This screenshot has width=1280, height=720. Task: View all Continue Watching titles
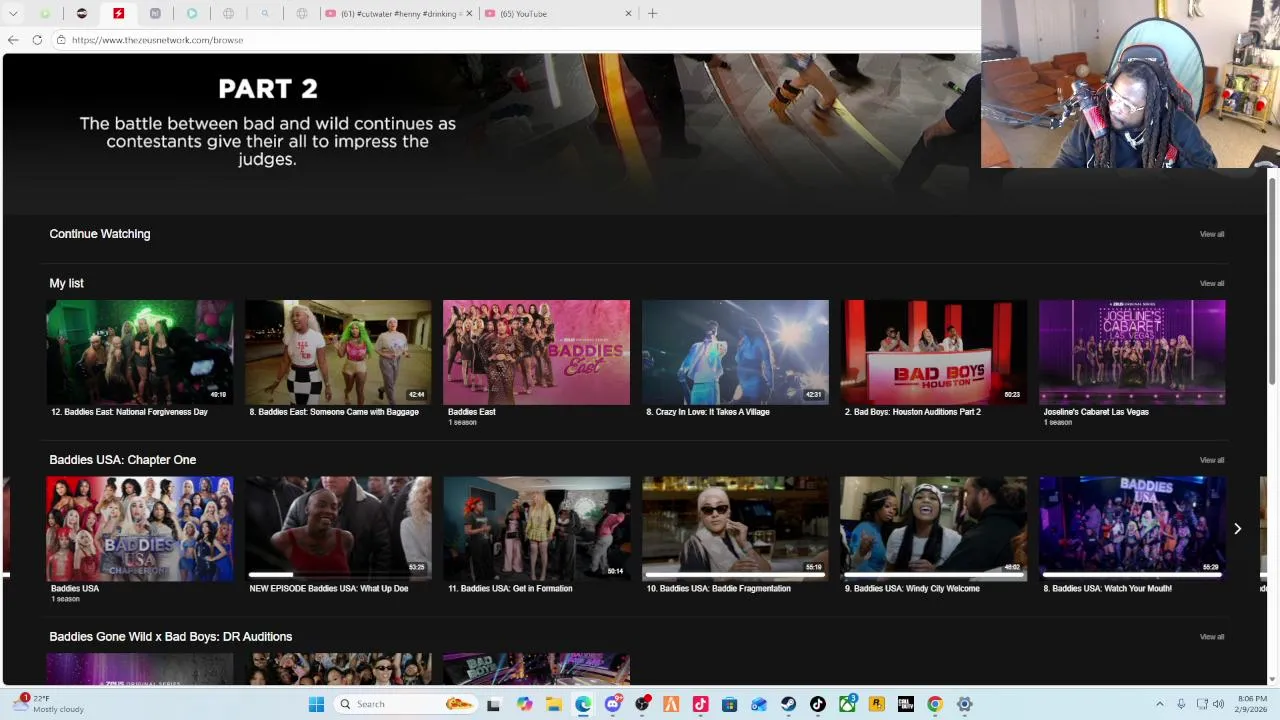point(1211,234)
